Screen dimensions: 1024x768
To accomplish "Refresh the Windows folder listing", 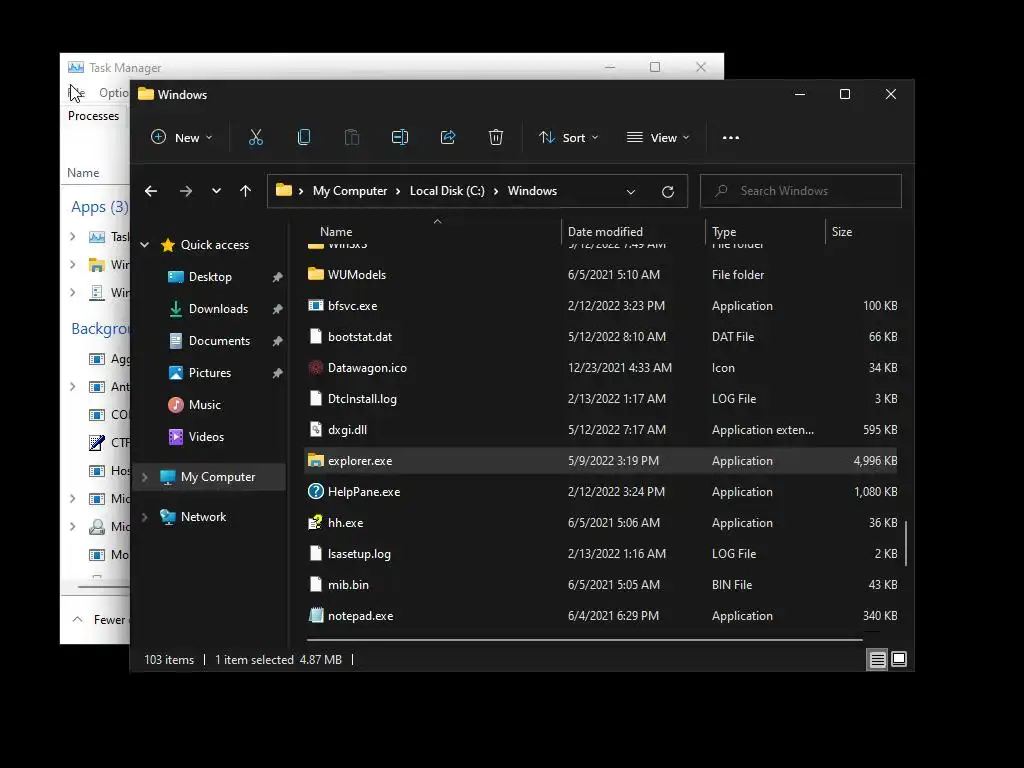I will [667, 191].
